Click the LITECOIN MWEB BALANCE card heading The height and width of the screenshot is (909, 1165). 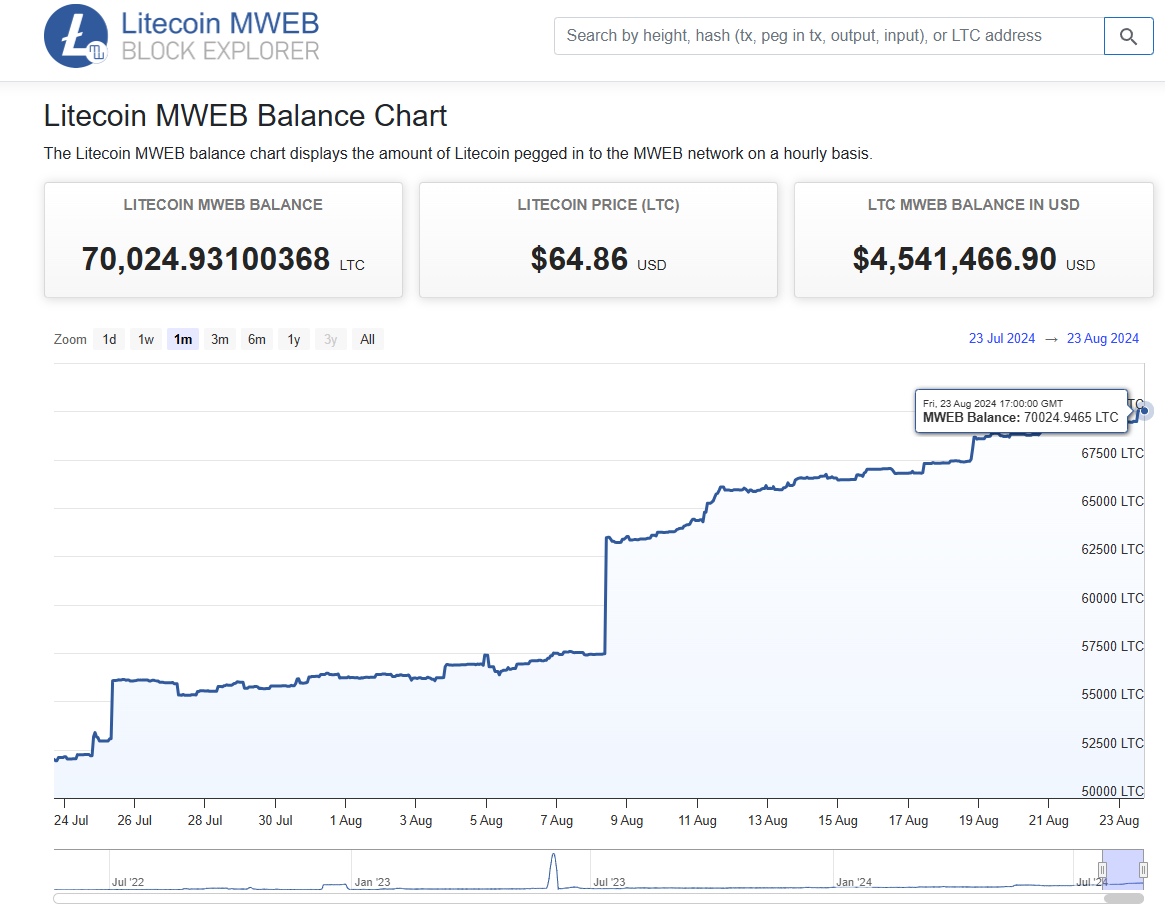click(223, 205)
